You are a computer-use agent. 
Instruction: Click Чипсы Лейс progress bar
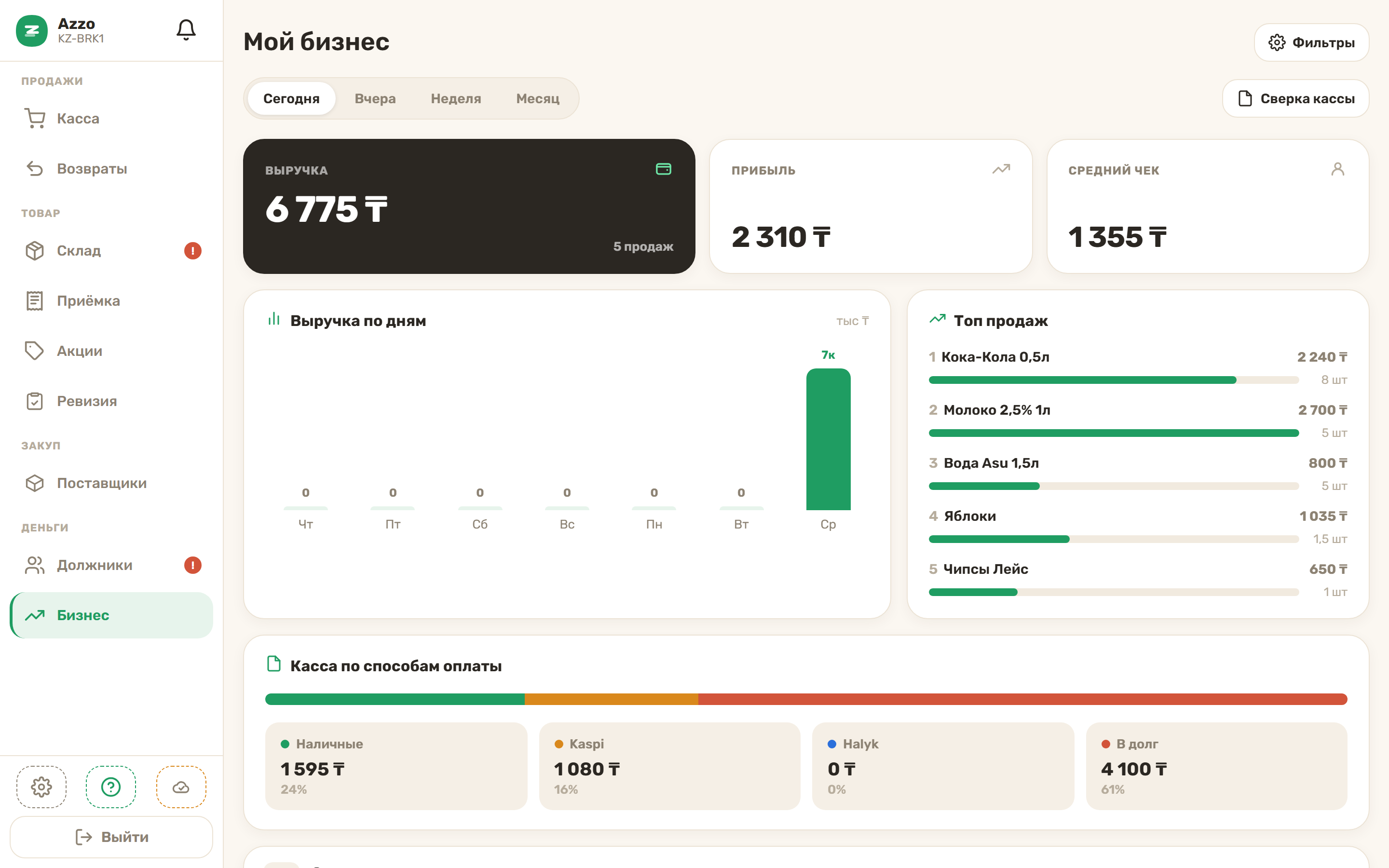click(1114, 592)
